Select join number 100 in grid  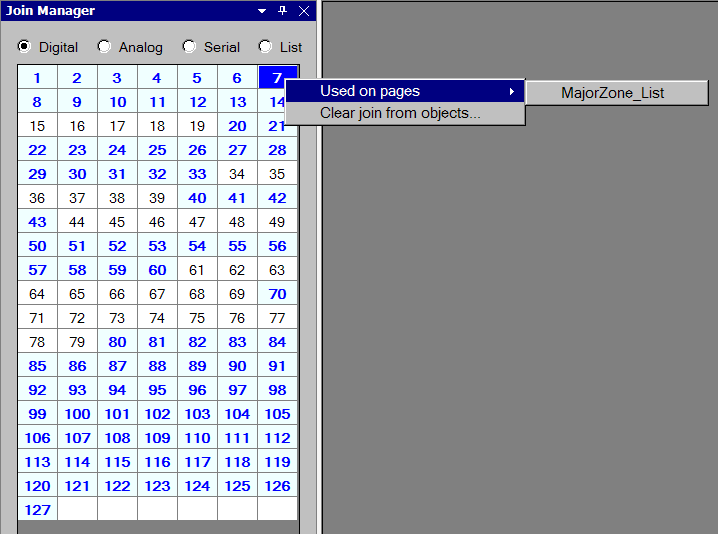pos(77,414)
